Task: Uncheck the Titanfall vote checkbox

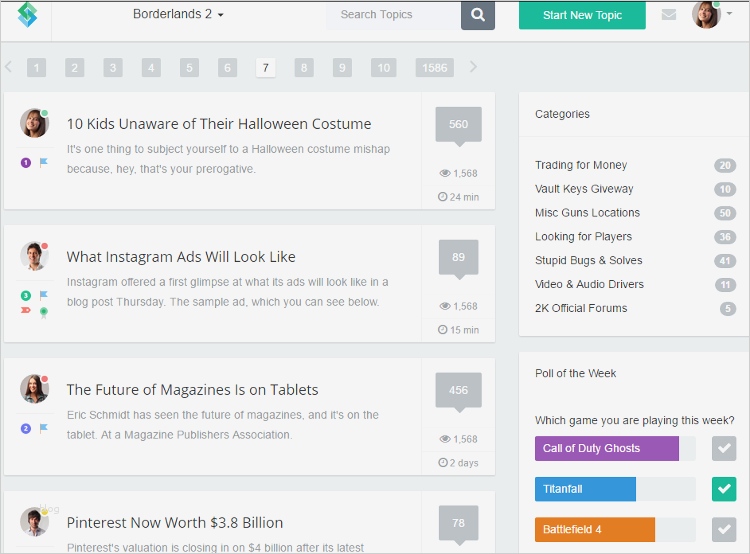Action: 724,489
